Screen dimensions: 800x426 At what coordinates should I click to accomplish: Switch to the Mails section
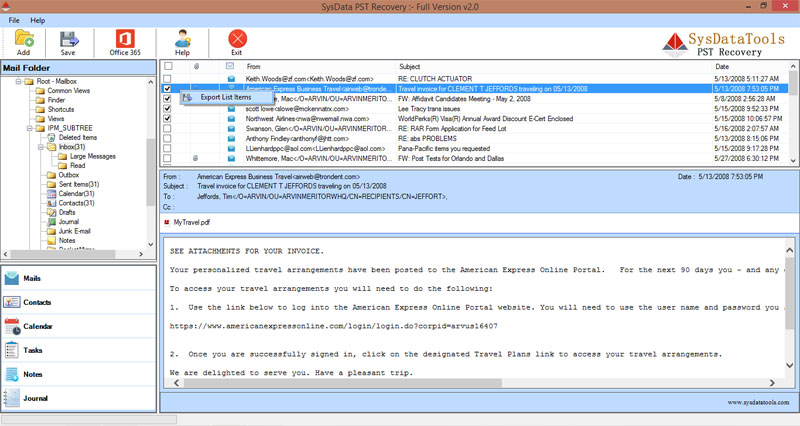click(x=79, y=278)
